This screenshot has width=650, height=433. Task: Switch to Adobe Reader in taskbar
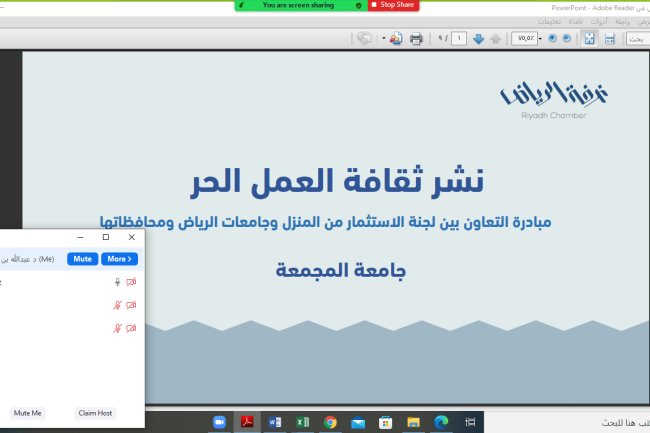247,422
